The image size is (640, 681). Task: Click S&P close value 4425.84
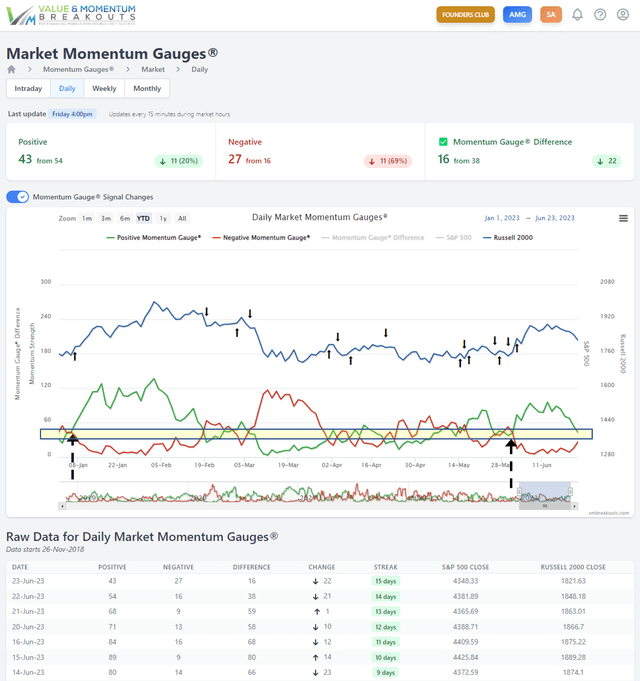point(465,657)
